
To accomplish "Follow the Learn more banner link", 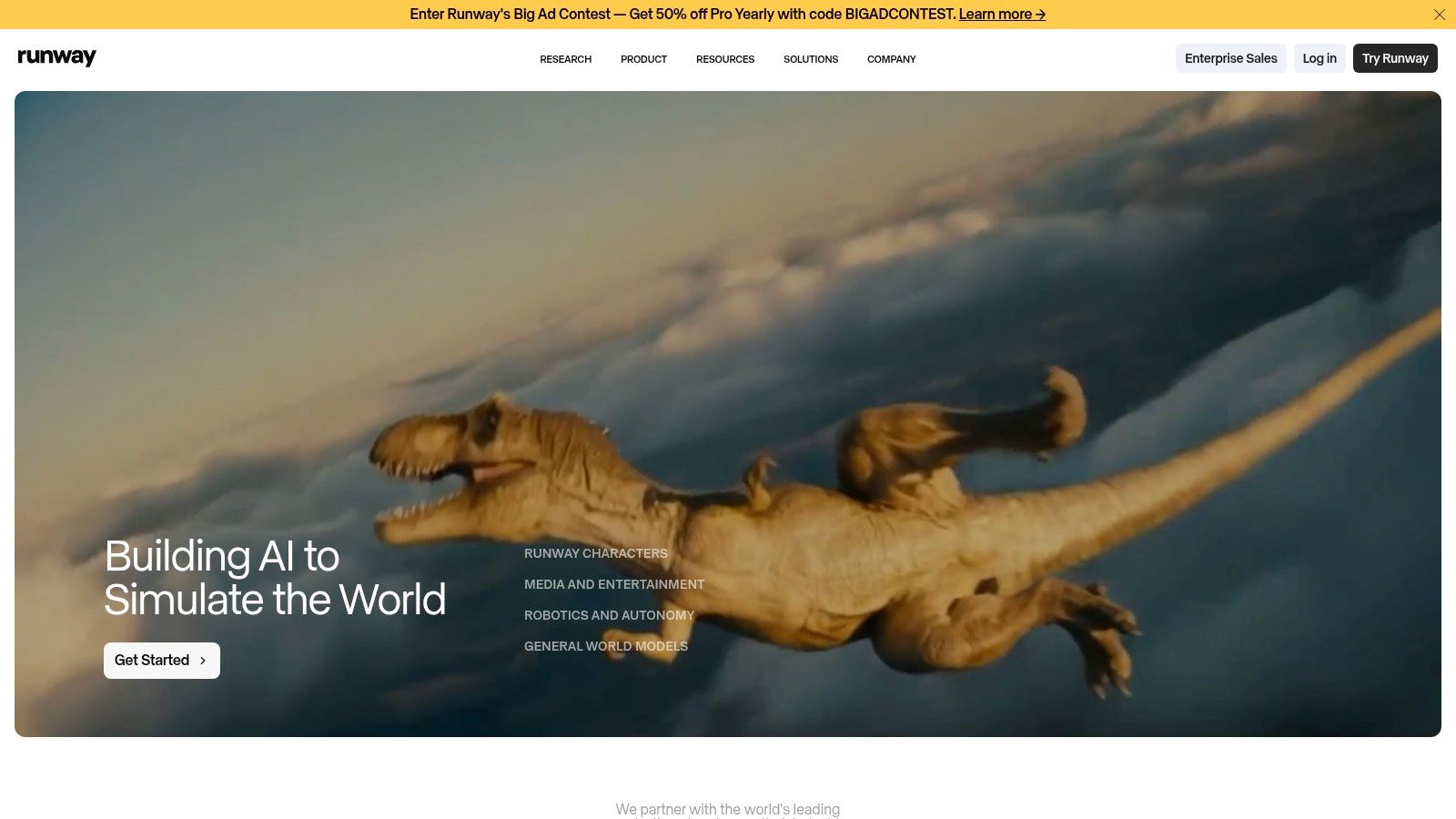I will pos(1002,15).
